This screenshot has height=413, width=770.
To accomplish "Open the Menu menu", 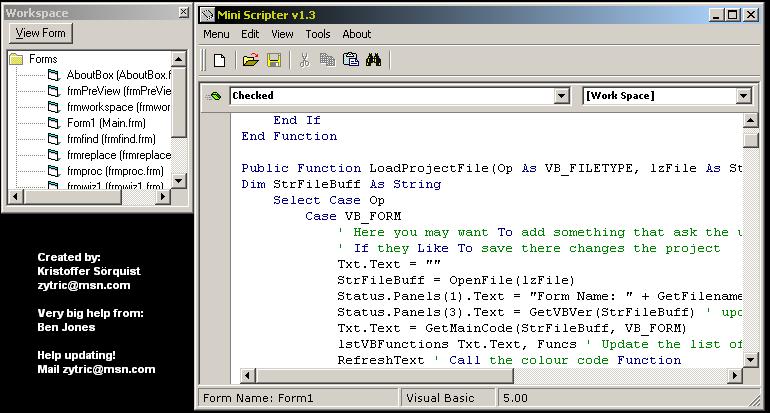I will point(216,34).
